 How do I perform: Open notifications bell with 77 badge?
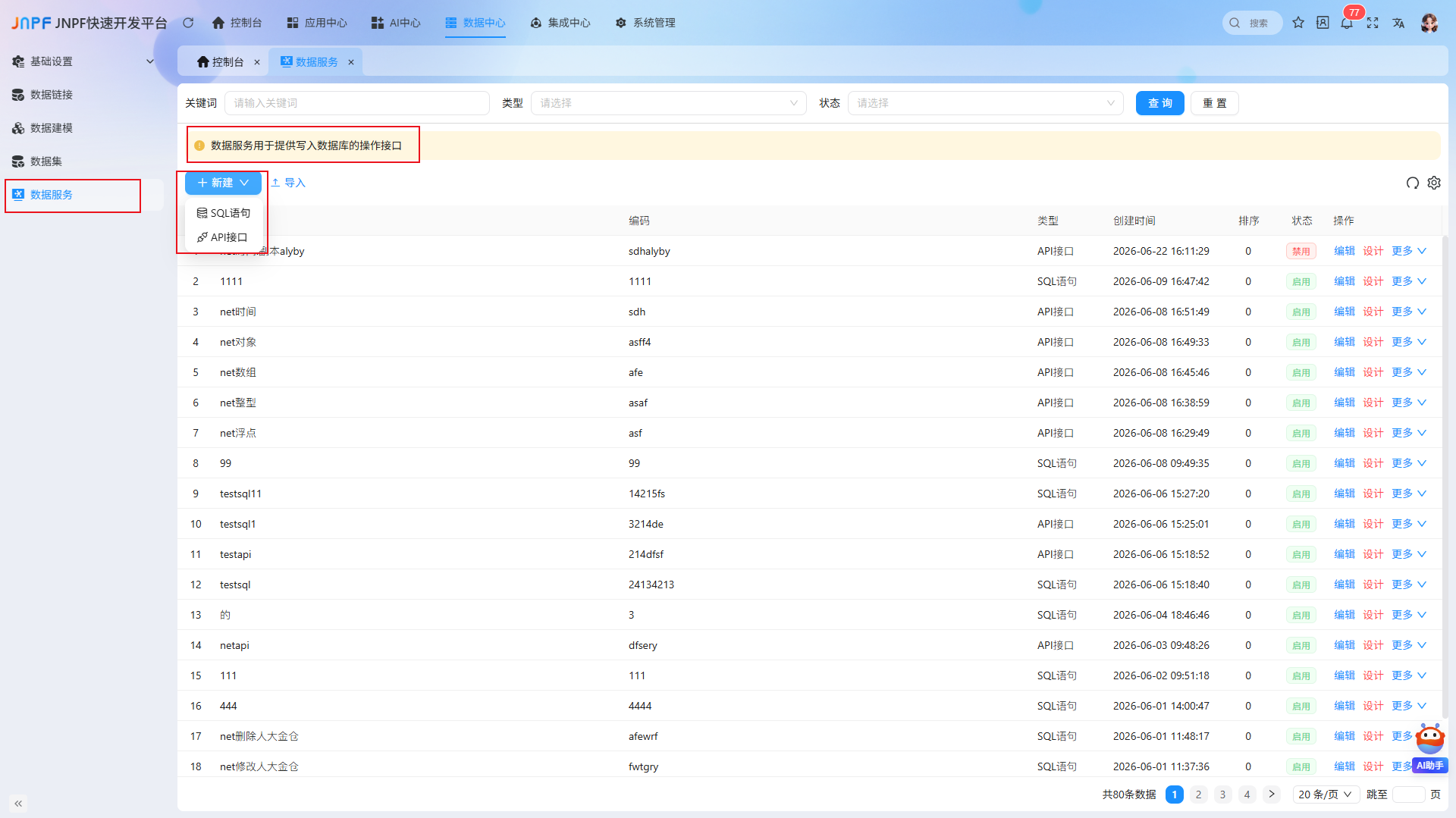[1347, 23]
